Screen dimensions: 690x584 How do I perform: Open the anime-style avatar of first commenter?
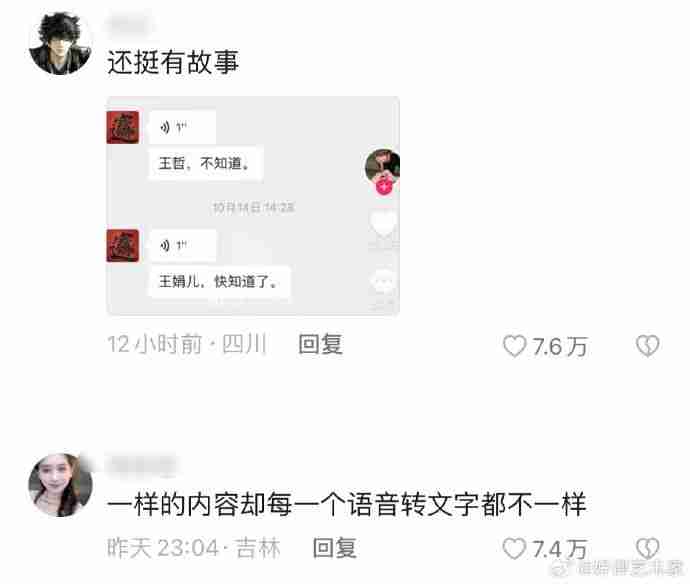(x=60, y=43)
